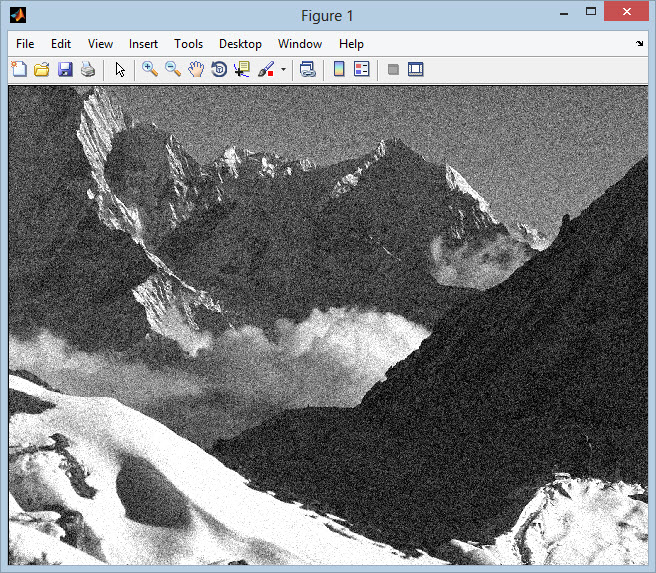Open the Window menu
656x573 pixels.
tap(300, 44)
